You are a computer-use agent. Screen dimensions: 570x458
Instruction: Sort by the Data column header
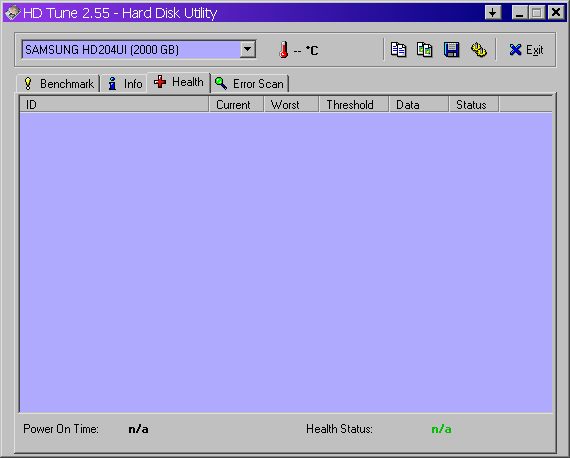[x=419, y=105]
